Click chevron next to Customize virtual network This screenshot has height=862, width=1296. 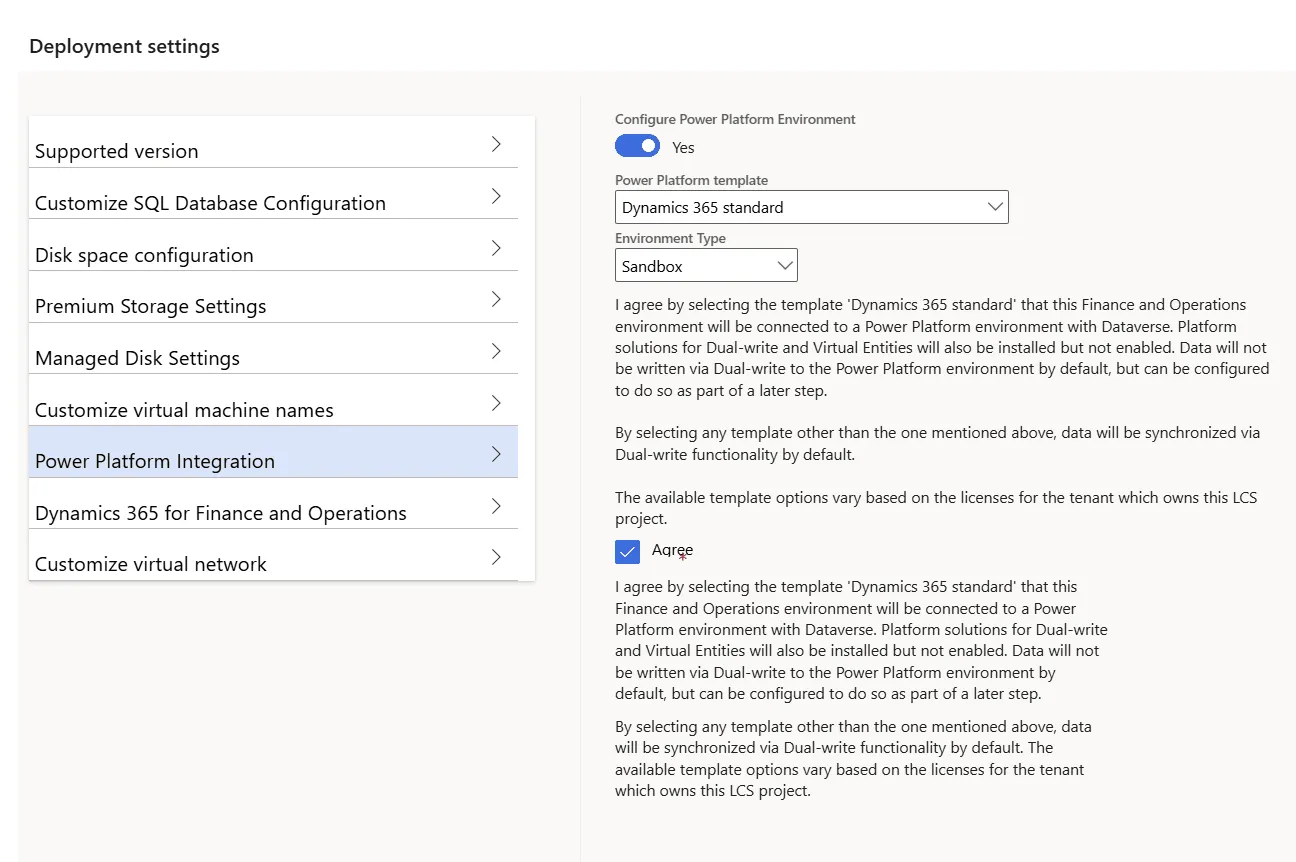[496, 557]
